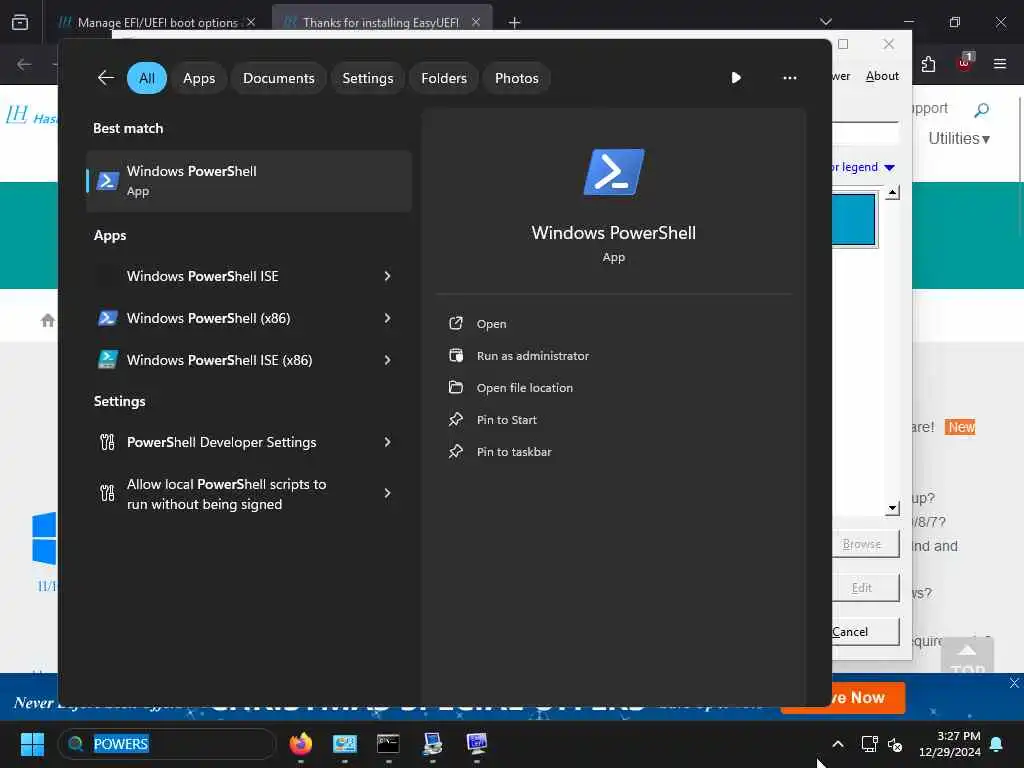The width and height of the screenshot is (1024, 768).
Task: Open the muted volume tray icon
Action: (x=895, y=744)
